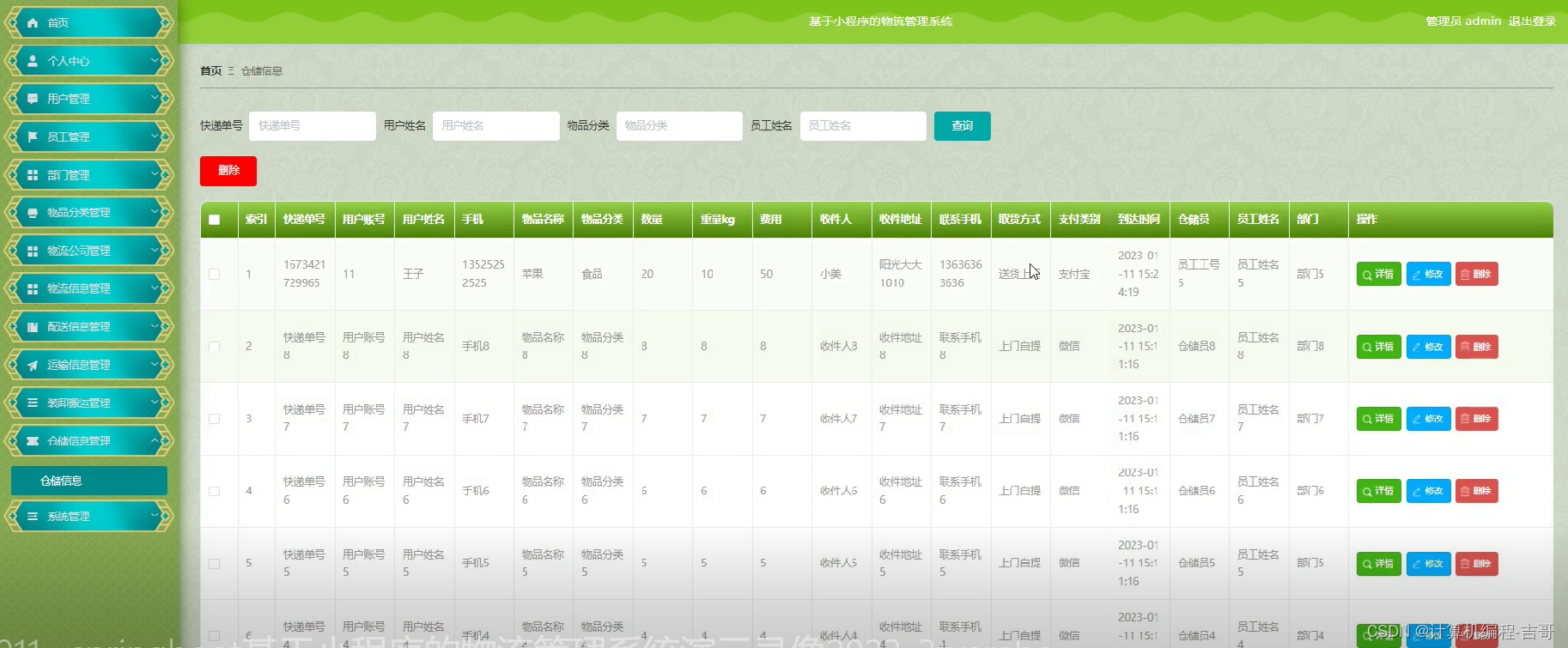Click 删除 for row 5
The height and width of the screenshot is (648, 1568).
[x=1477, y=564]
